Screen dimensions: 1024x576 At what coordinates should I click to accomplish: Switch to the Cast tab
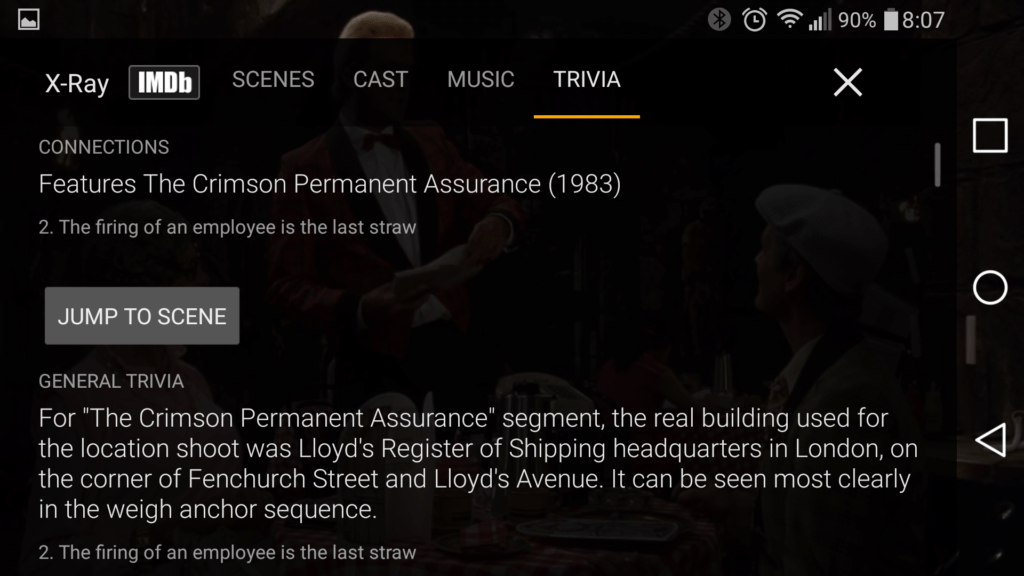(381, 80)
